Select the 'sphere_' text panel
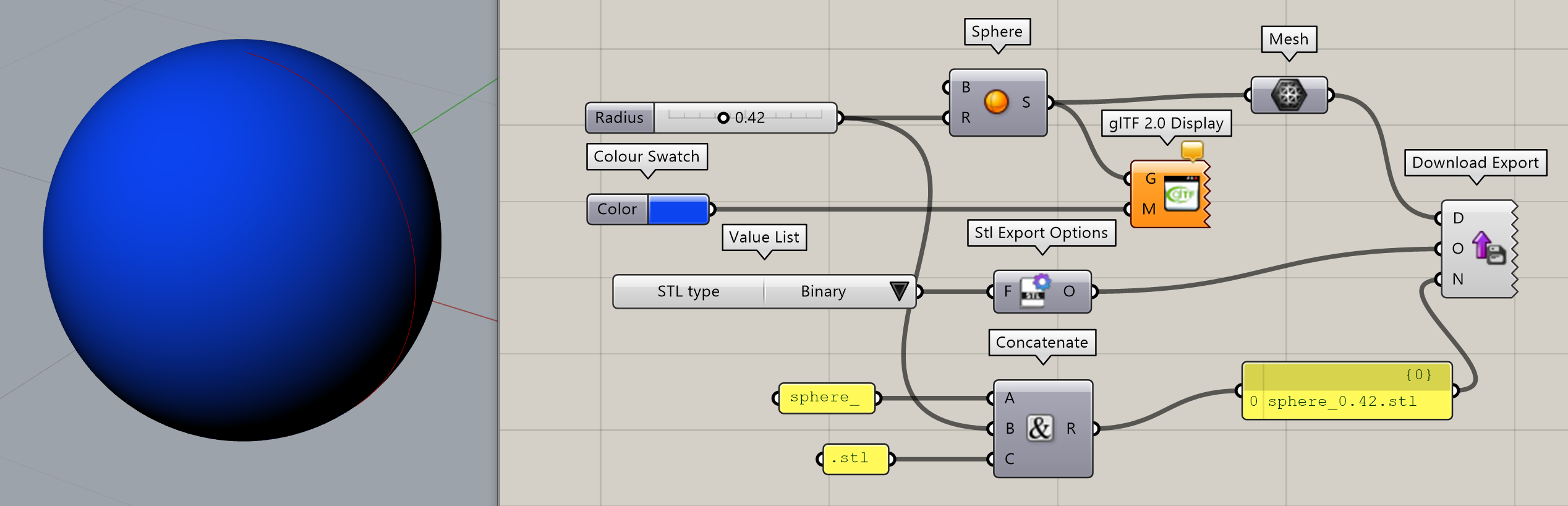This screenshot has width=1568, height=506. pos(825,398)
